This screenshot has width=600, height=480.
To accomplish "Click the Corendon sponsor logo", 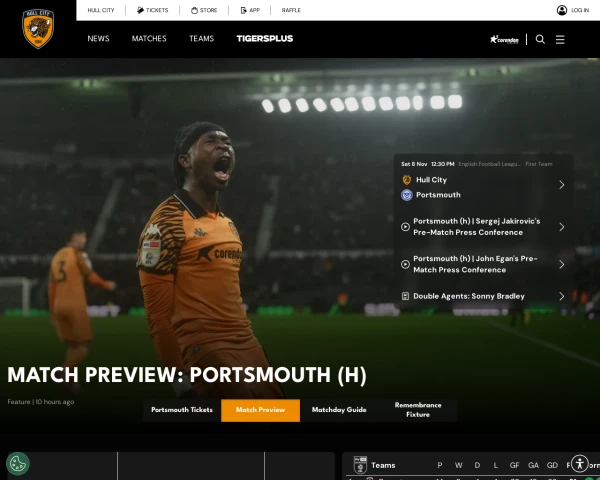I will click(x=504, y=39).
